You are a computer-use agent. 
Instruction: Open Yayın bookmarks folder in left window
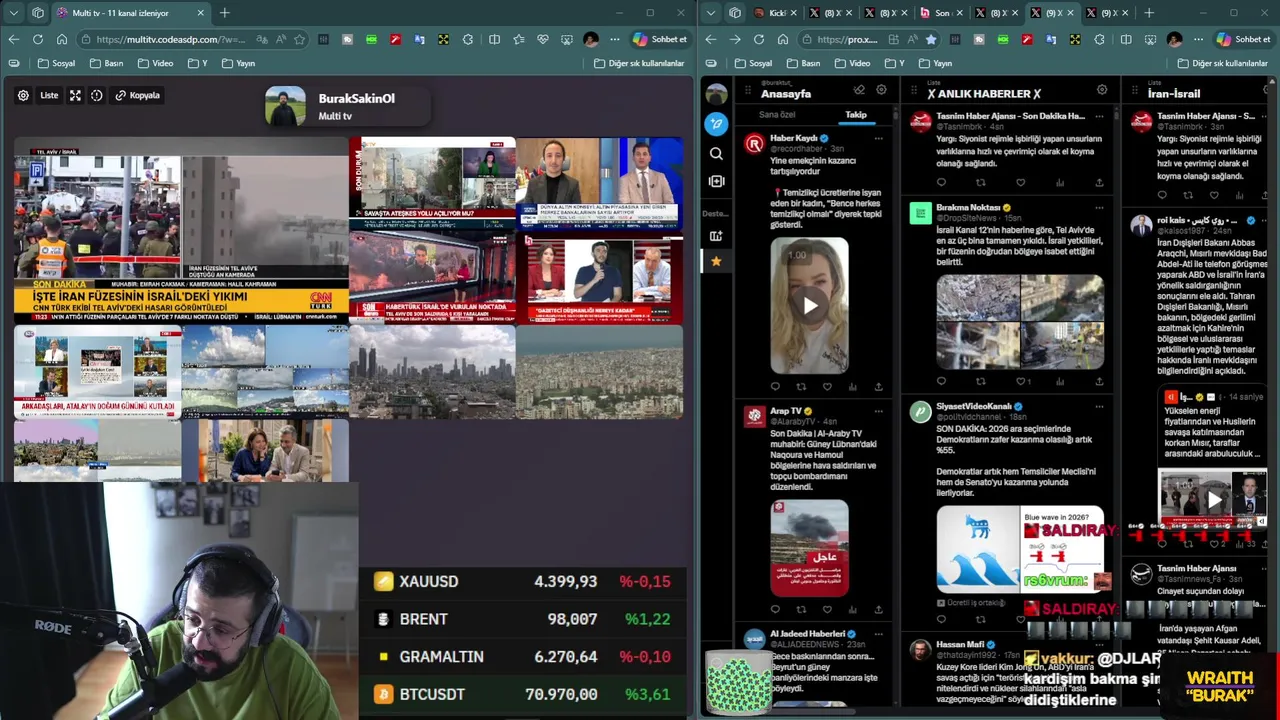pos(238,63)
